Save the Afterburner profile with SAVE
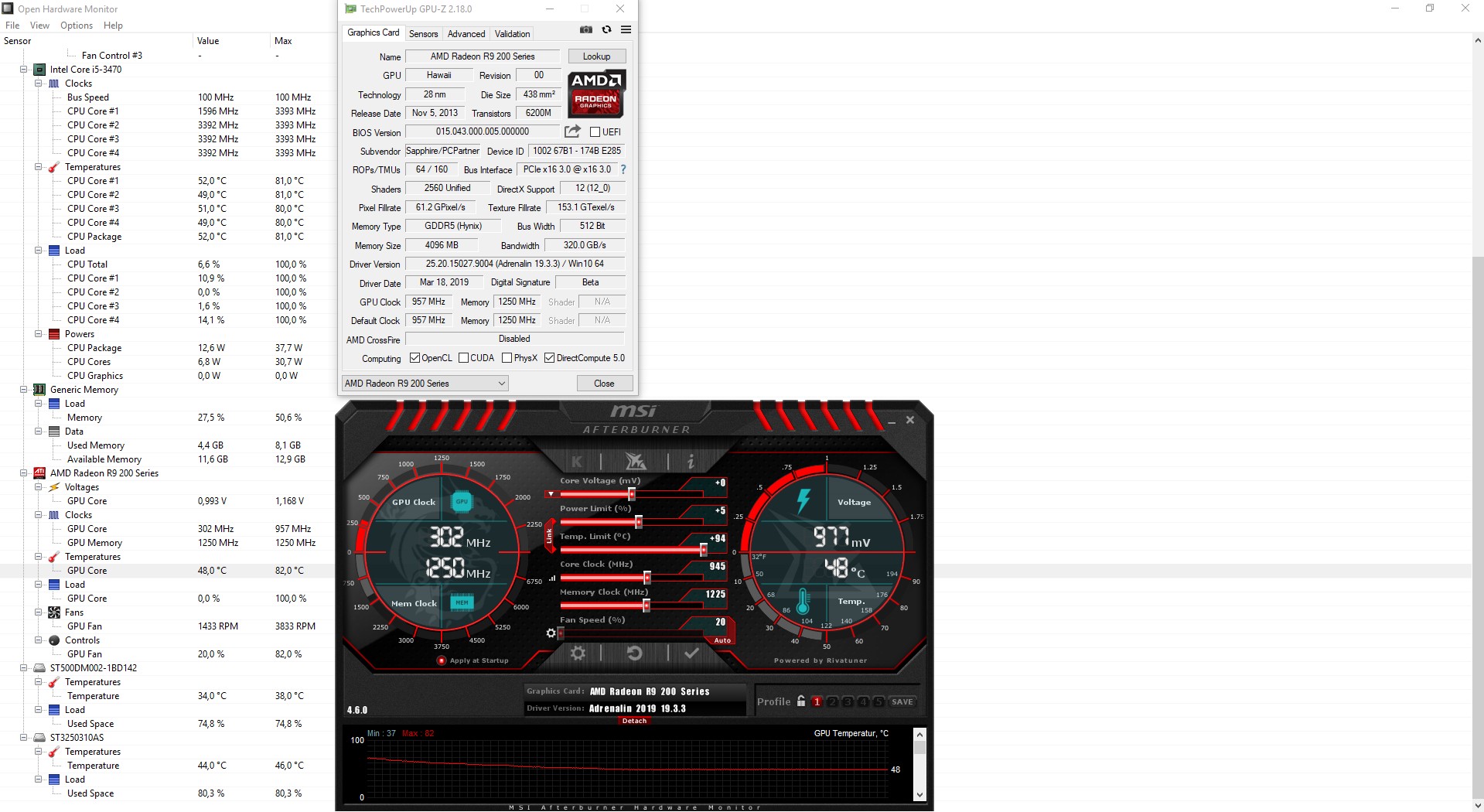Screen dimensions: 1484x812 (902, 701)
